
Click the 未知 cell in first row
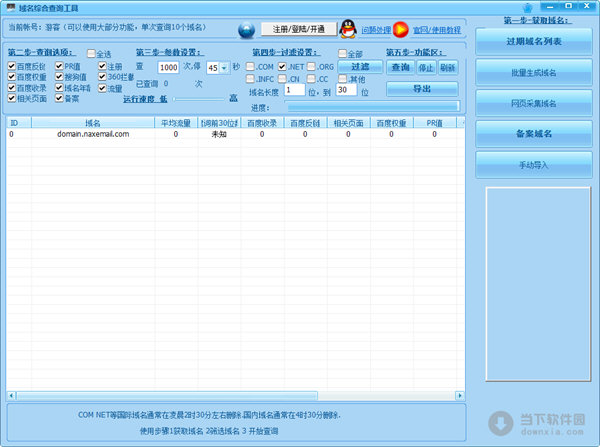click(x=219, y=134)
